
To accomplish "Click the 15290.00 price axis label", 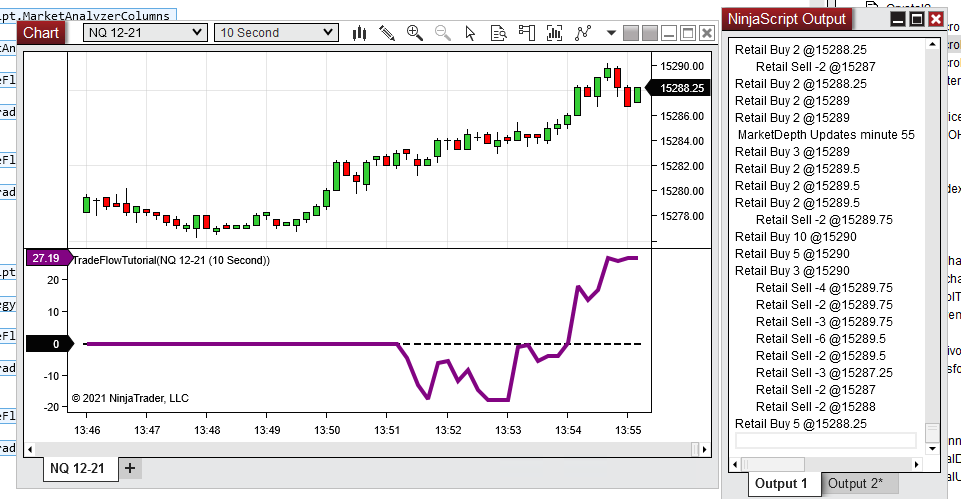I will [682, 66].
